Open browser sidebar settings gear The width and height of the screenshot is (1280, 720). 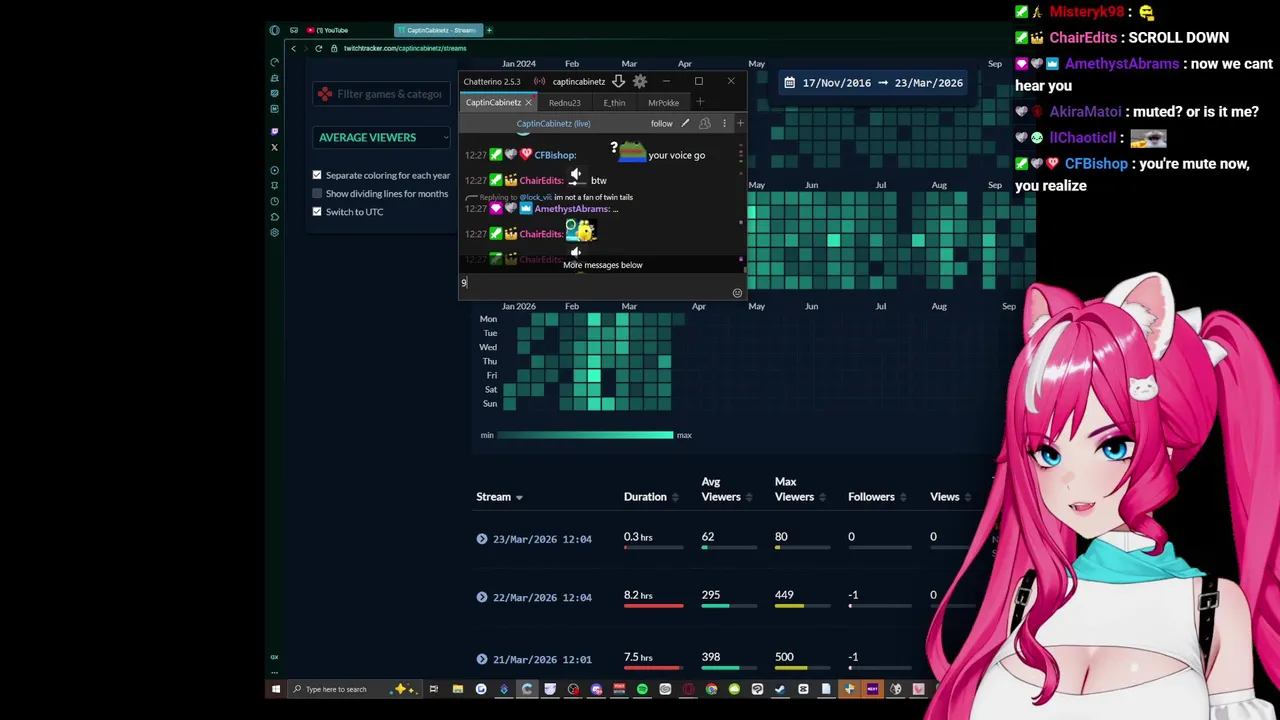pos(274,232)
